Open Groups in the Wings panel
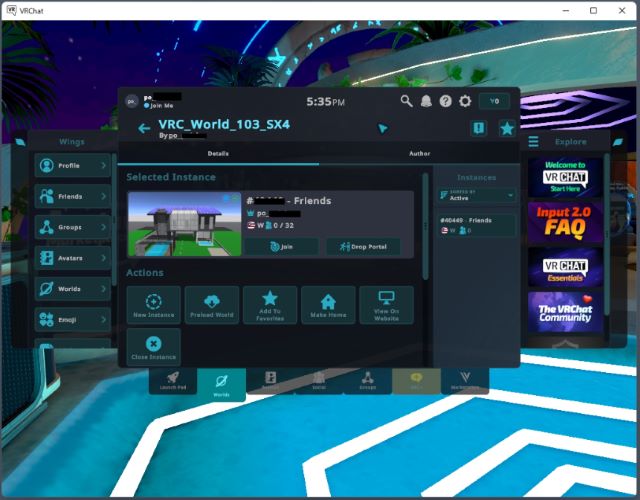640x500 pixels. click(x=73, y=227)
